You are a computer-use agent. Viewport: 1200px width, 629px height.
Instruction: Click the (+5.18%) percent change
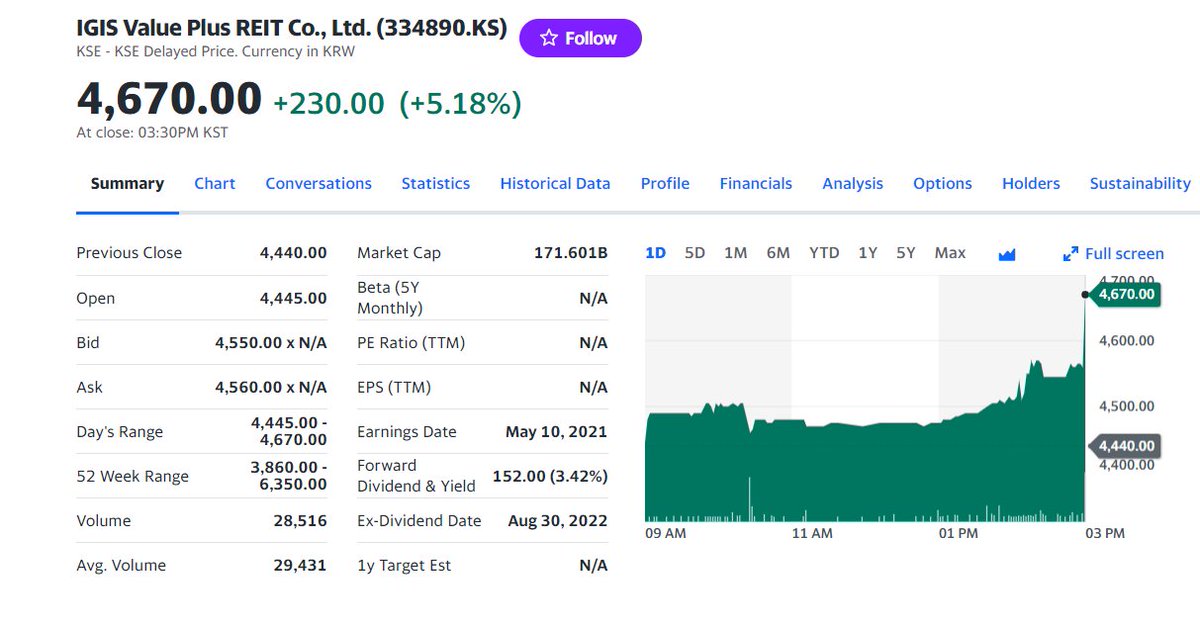460,103
